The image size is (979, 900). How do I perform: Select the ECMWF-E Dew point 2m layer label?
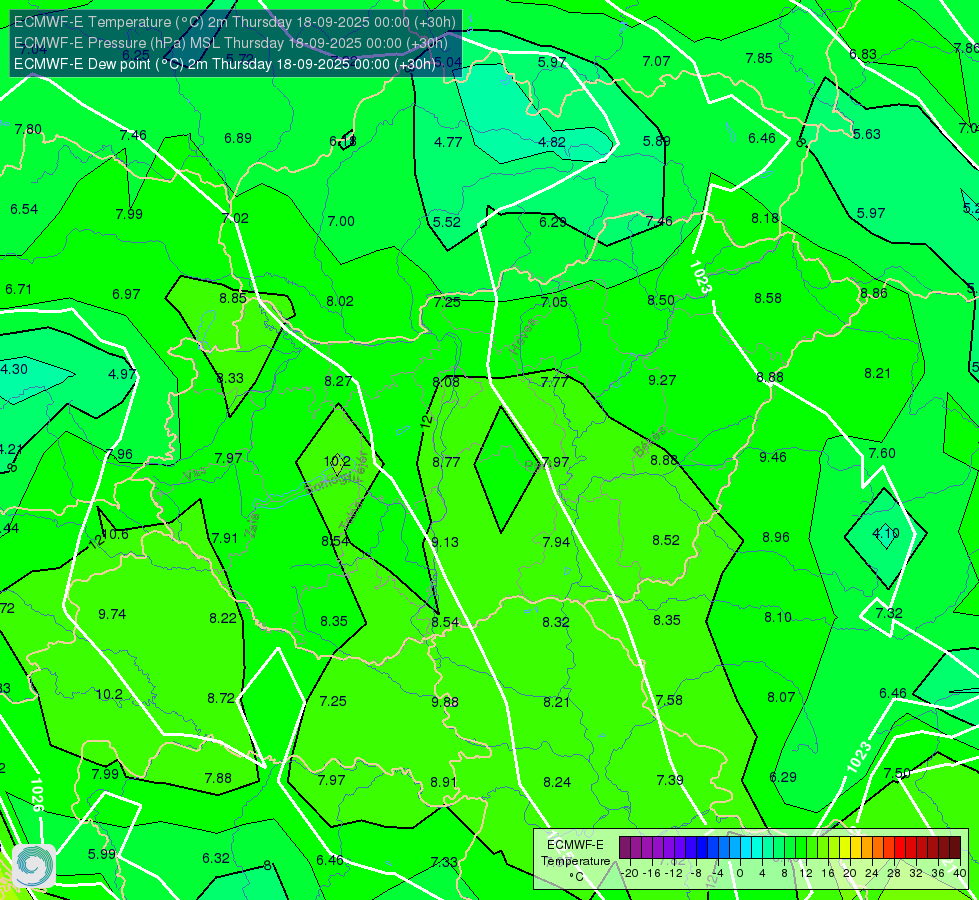(224, 64)
